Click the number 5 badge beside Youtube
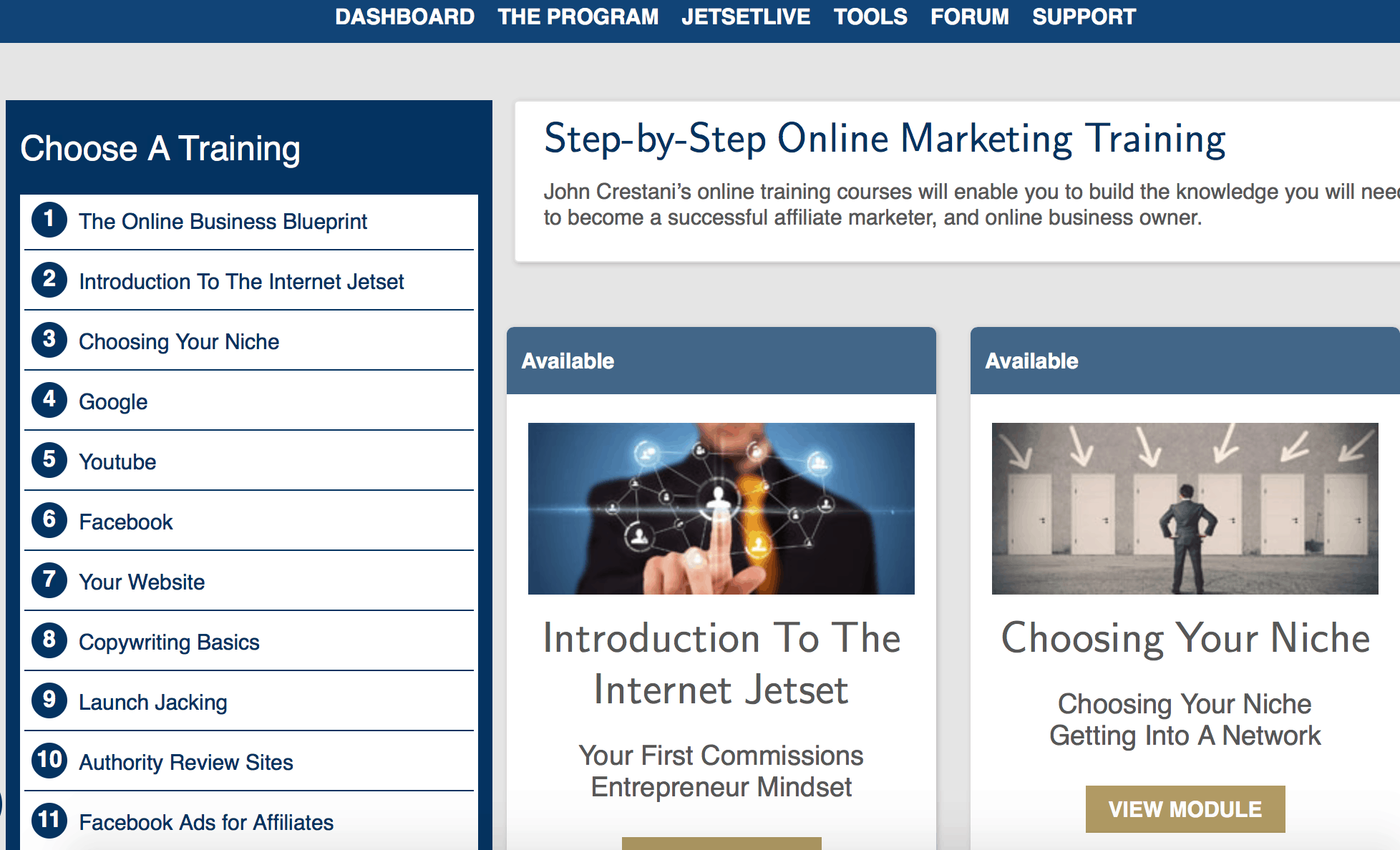 pos(49,460)
